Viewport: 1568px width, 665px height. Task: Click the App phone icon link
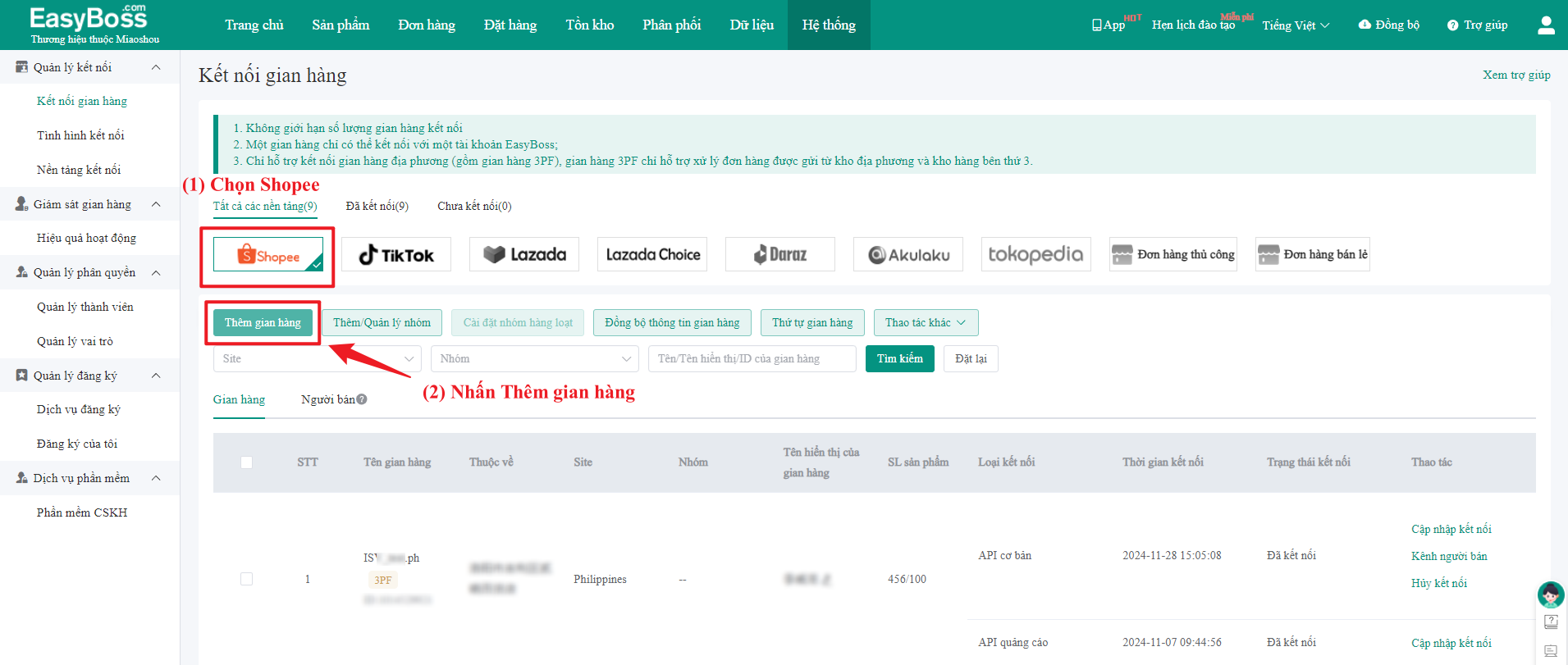[1109, 25]
